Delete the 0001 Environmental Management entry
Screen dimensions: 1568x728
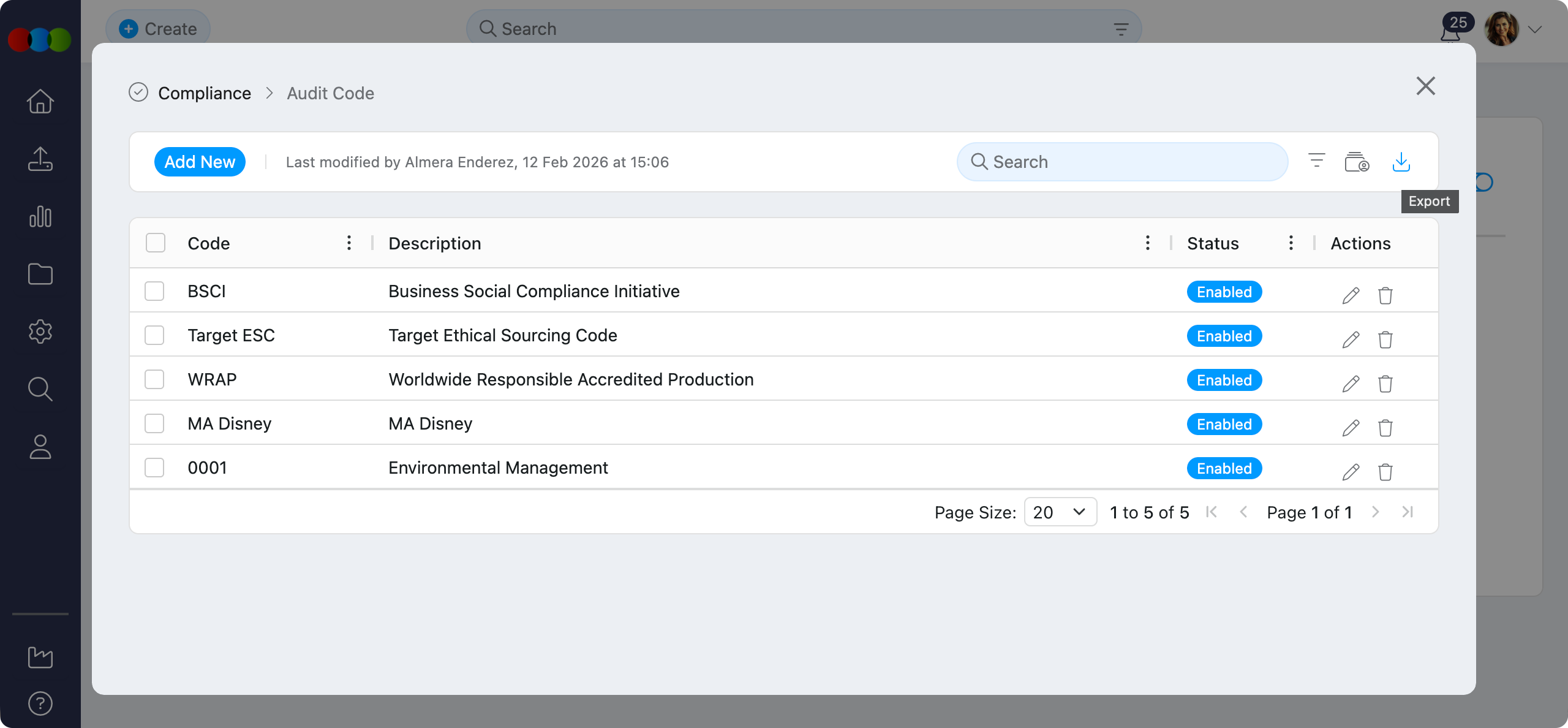pos(1385,472)
